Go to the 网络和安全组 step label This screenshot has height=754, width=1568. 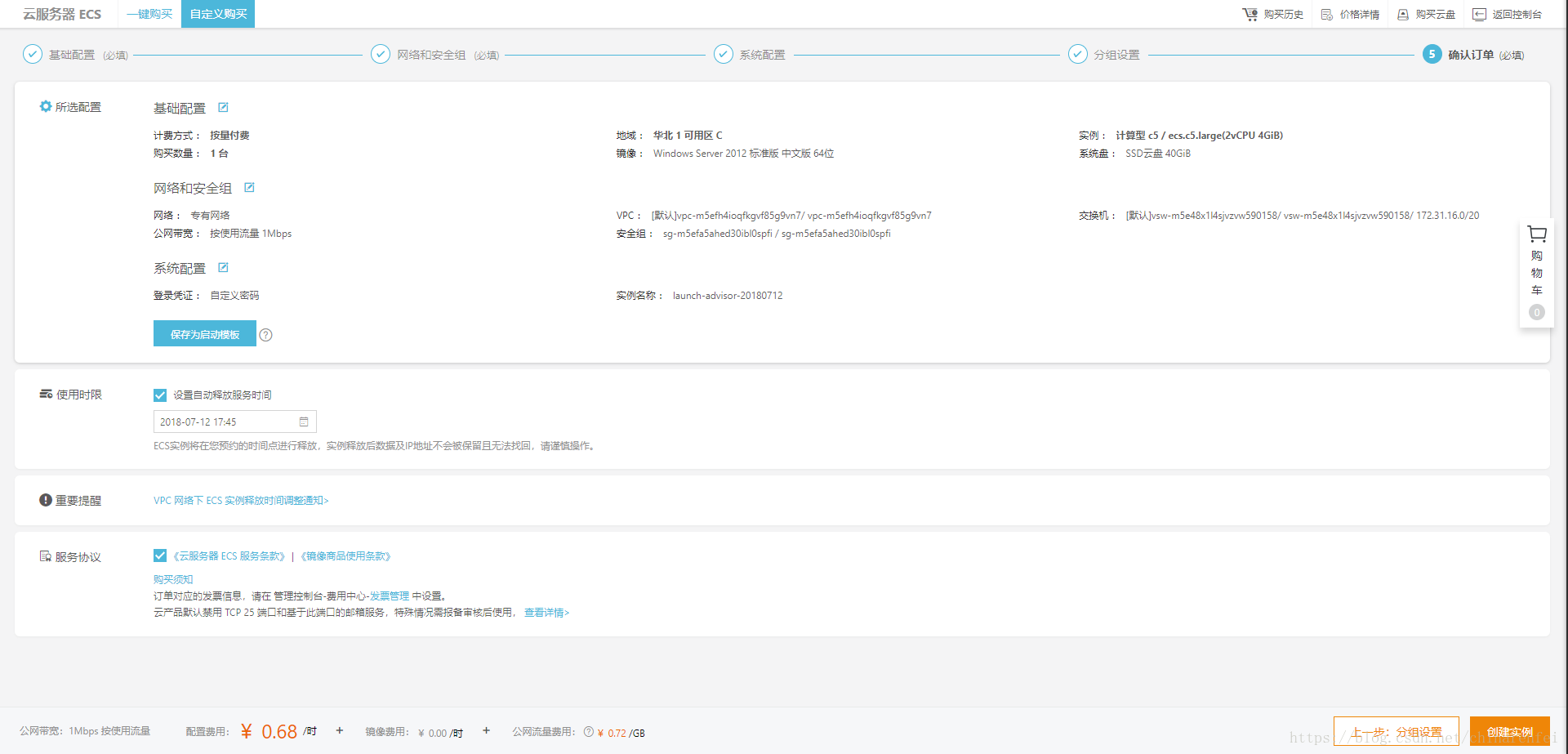tap(431, 55)
